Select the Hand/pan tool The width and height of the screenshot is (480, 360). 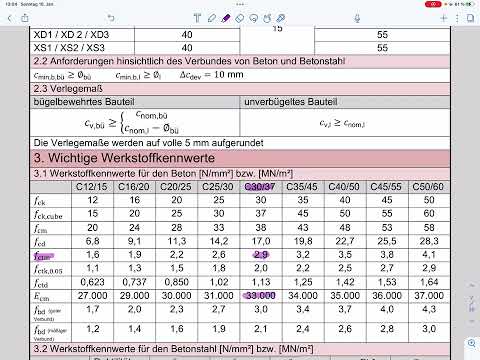(x=267, y=18)
